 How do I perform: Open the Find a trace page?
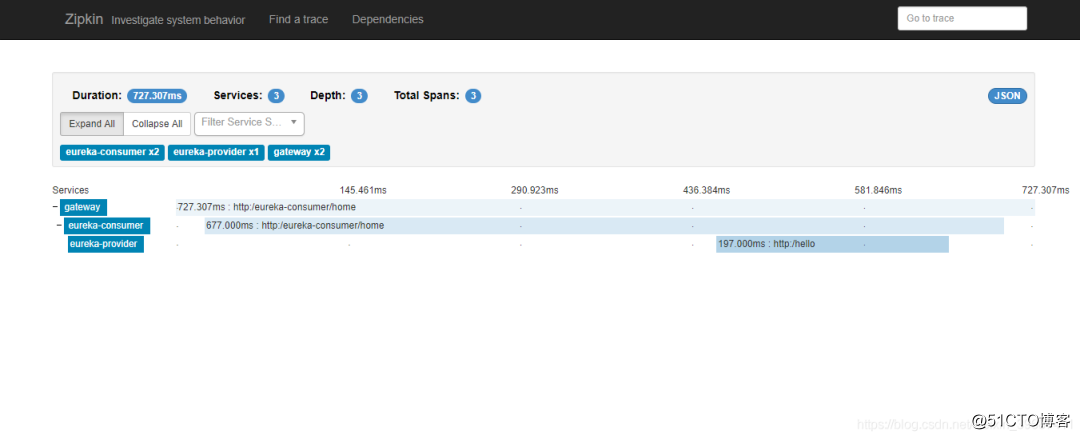(x=298, y=19)
